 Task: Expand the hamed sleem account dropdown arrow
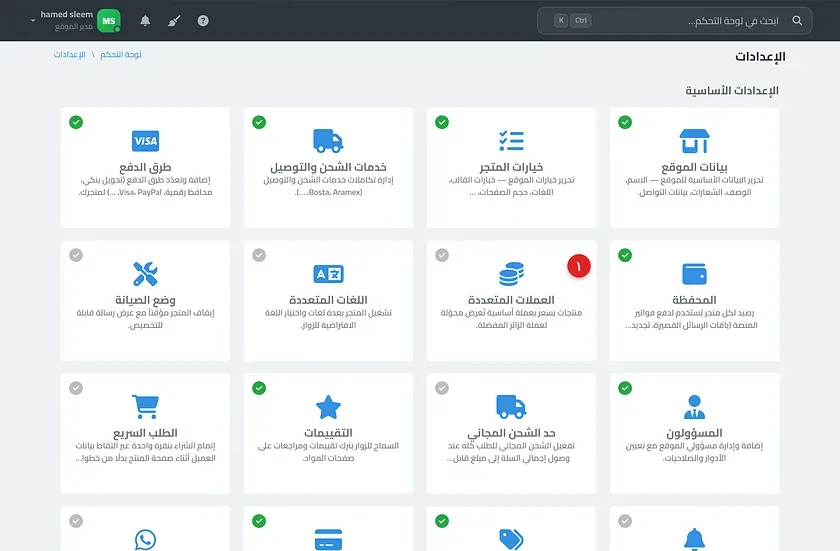click(33, 21)
